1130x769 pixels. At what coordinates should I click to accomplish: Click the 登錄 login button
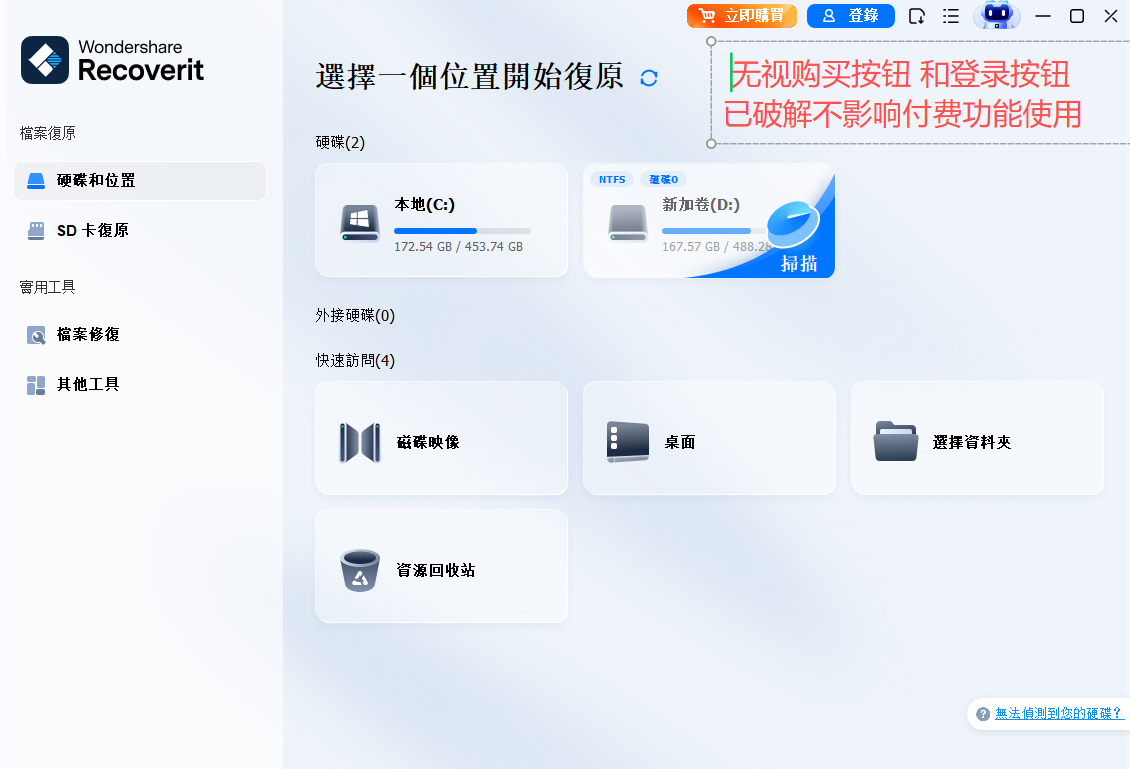coord(850,16)
